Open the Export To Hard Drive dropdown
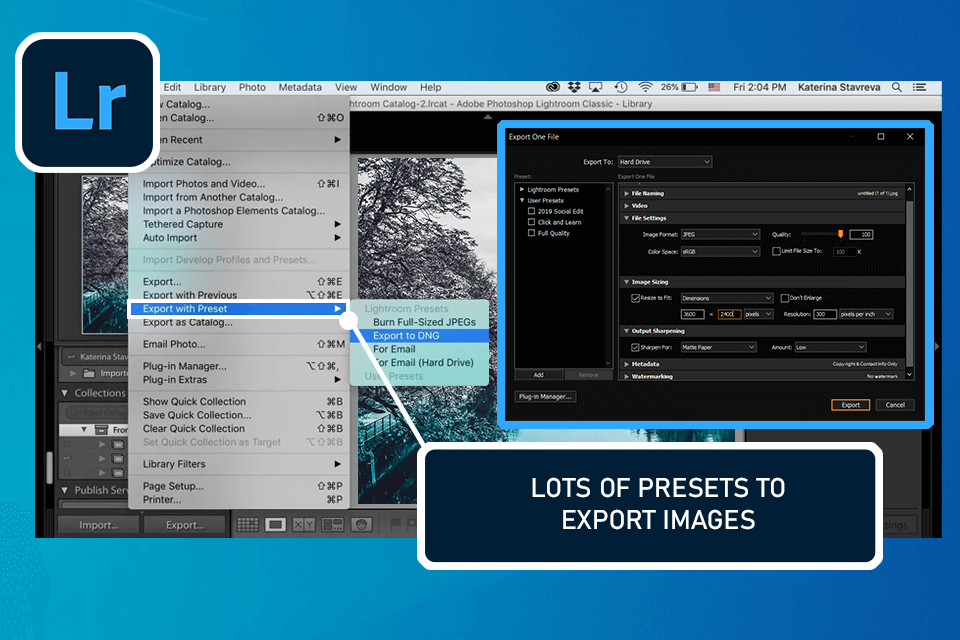Image resolution: width=960 pixels, height=640 pixels. 664,162
